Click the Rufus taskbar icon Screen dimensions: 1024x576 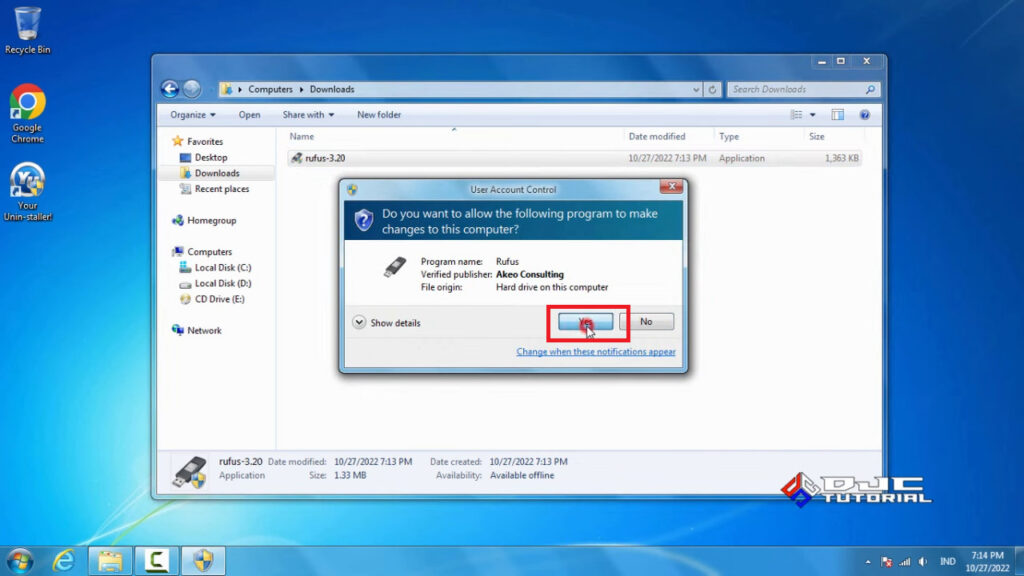point(203,562)
